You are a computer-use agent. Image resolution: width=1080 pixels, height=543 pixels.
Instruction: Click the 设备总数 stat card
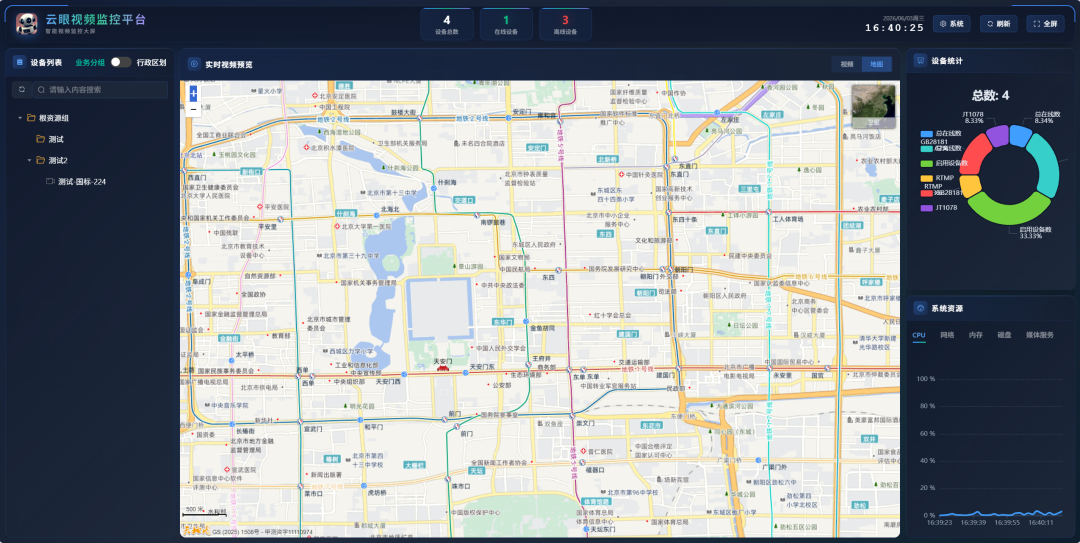coord(446,24)
